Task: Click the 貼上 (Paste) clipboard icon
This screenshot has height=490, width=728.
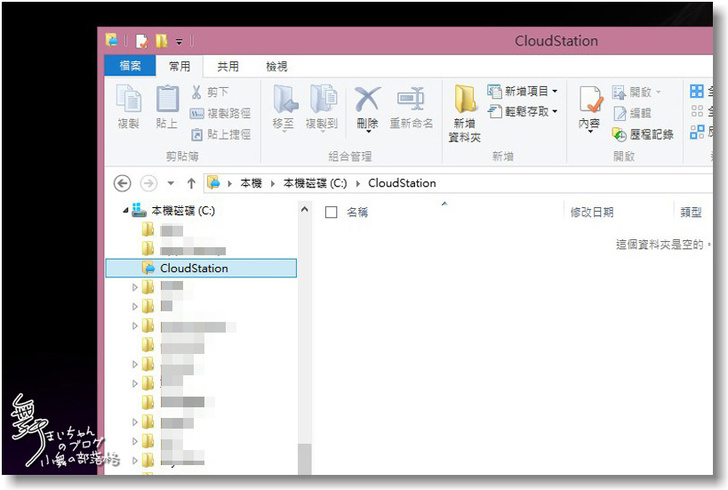Action: (167, 100)
